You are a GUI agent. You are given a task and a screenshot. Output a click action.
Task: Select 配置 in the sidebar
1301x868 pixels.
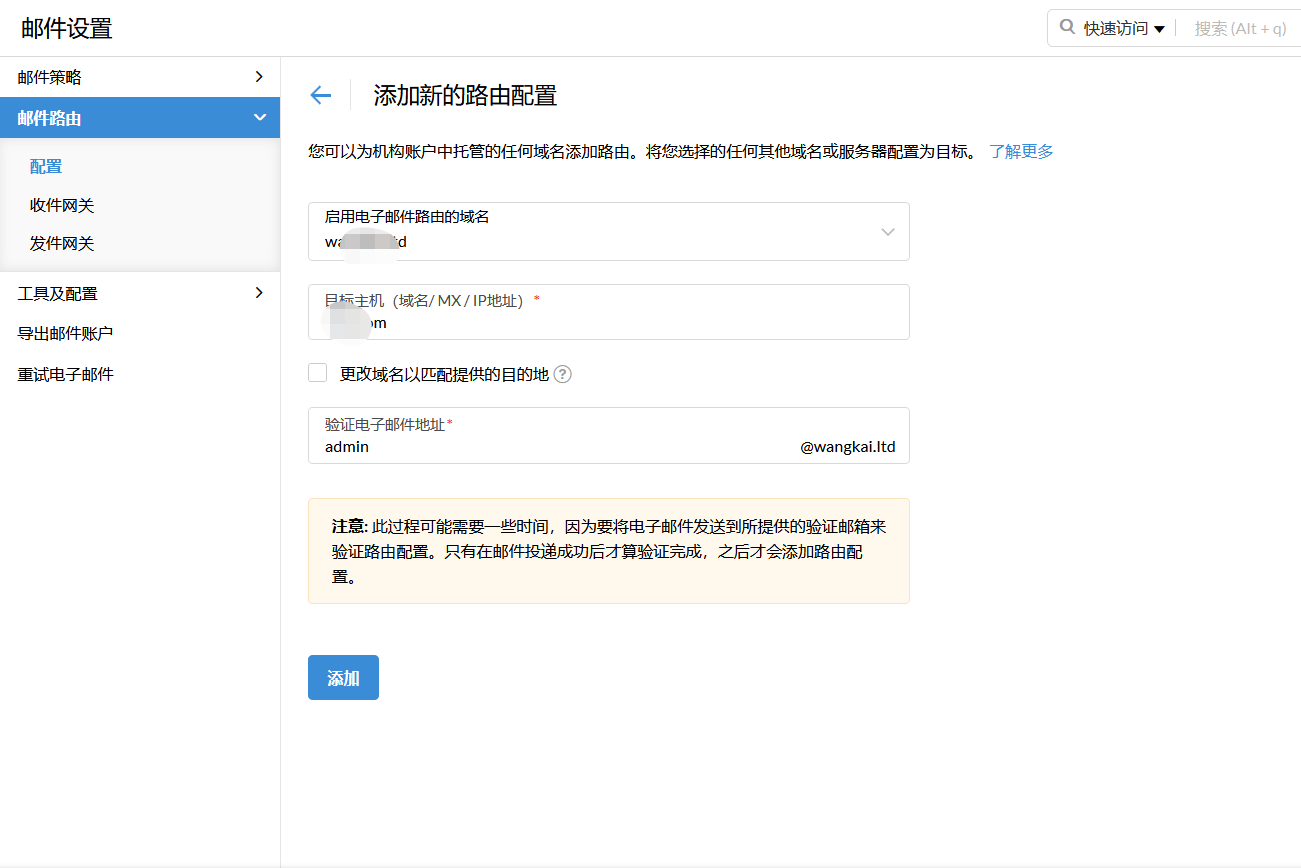pos(46,166)
